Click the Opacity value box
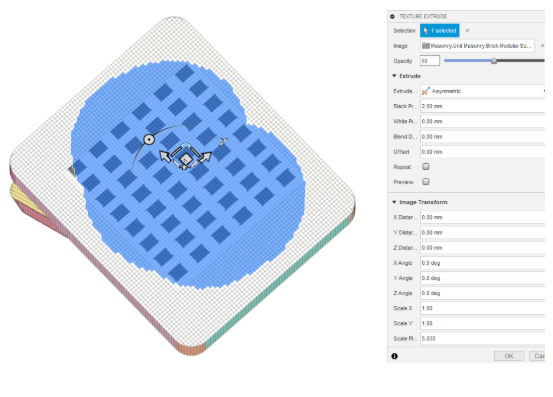The height and width of the screenshot is (397, 553). (x=430, y=61)
